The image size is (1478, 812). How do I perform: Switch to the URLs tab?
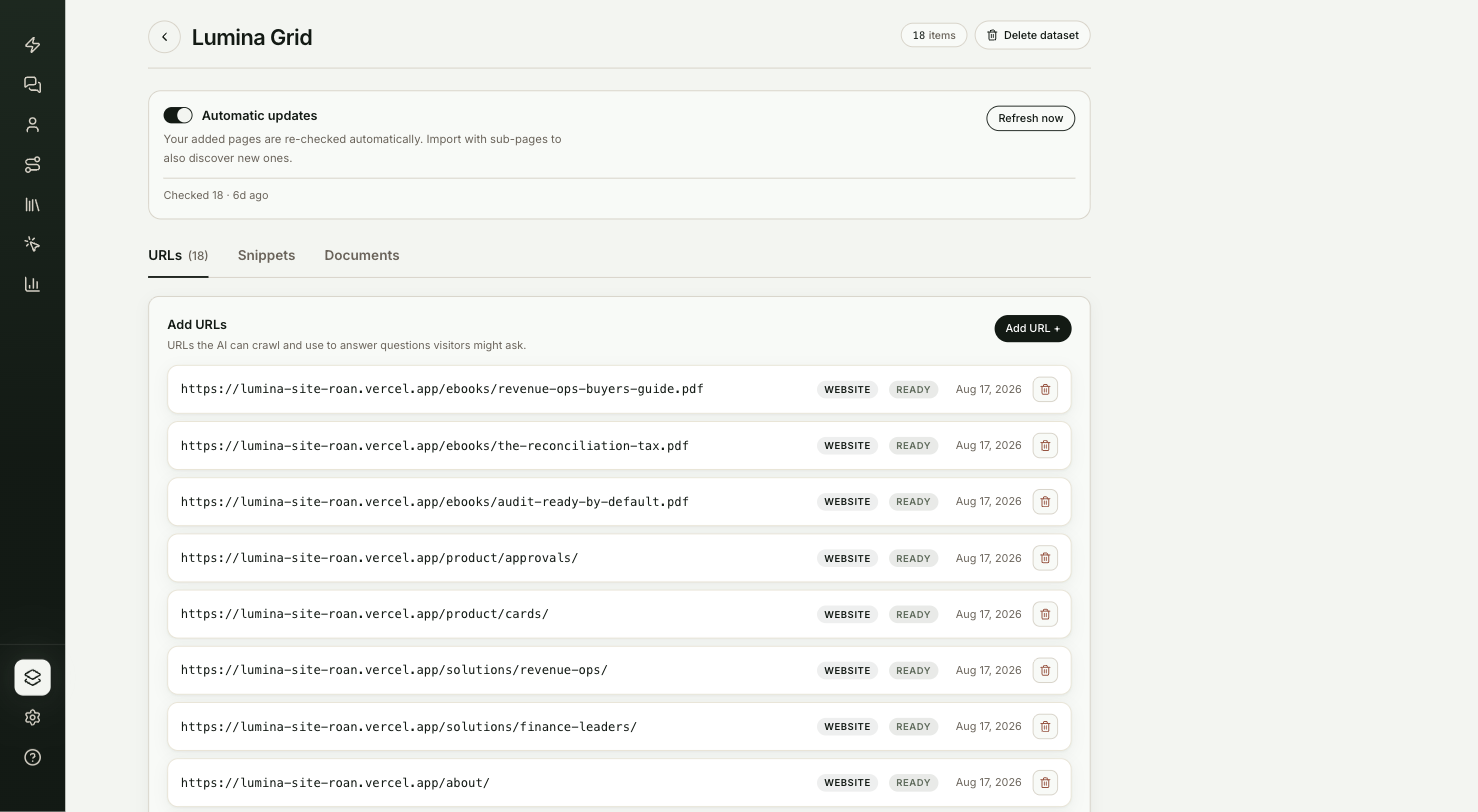point(178,255)
